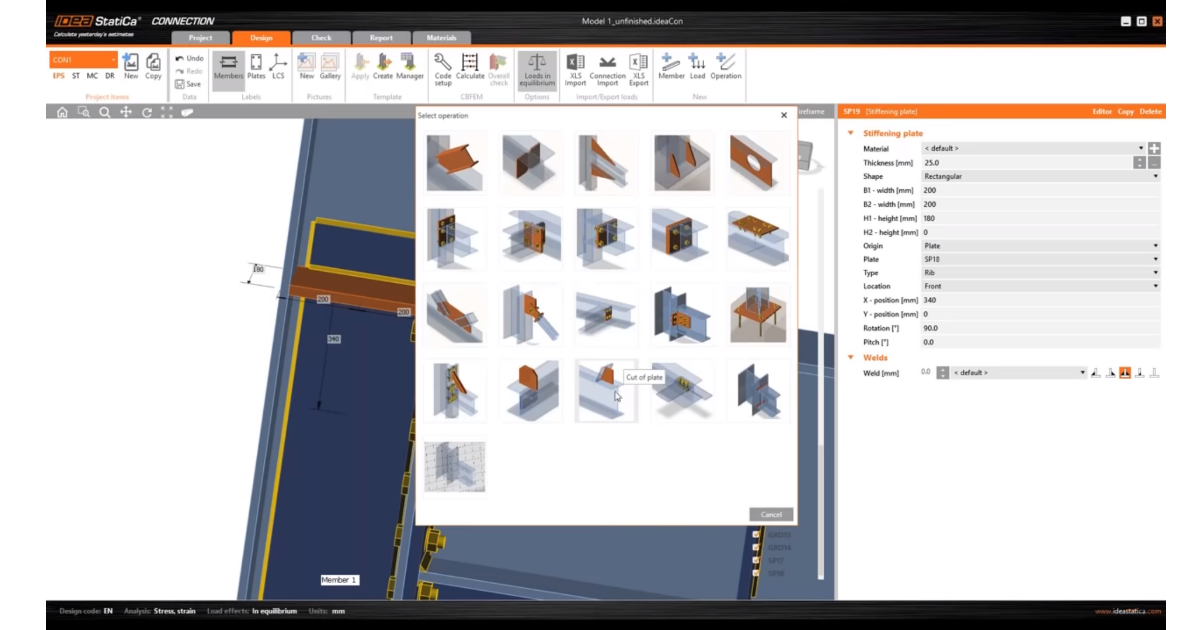Screen dimensions: 1200x630
Task: Expand the Location dropdown set to Front
Action: click(1040, 286)
